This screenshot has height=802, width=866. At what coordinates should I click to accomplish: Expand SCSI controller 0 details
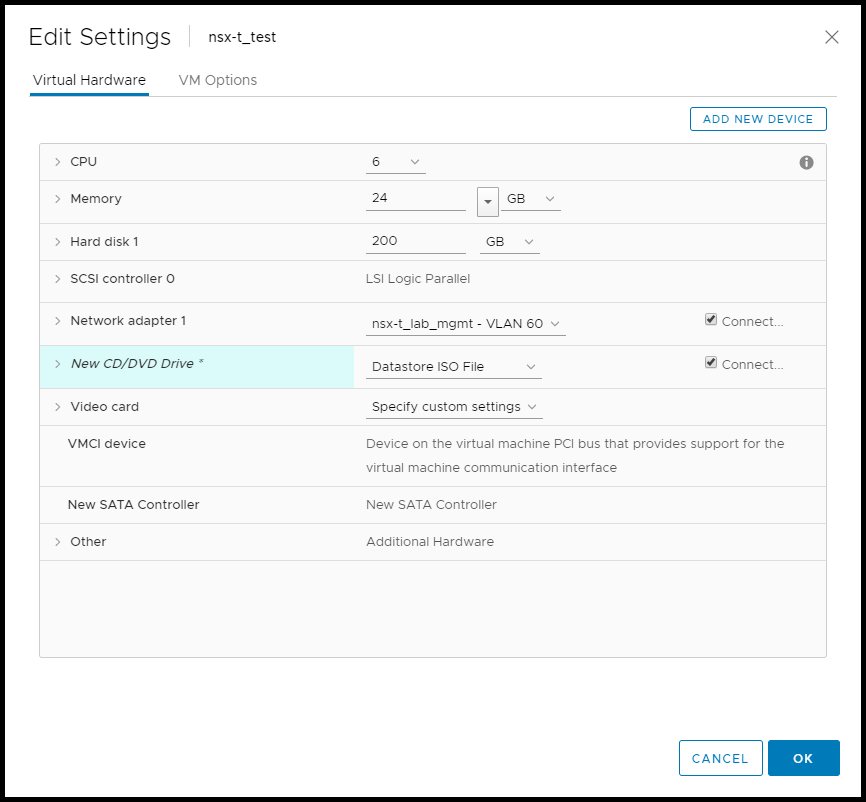(x=58, y=279)
